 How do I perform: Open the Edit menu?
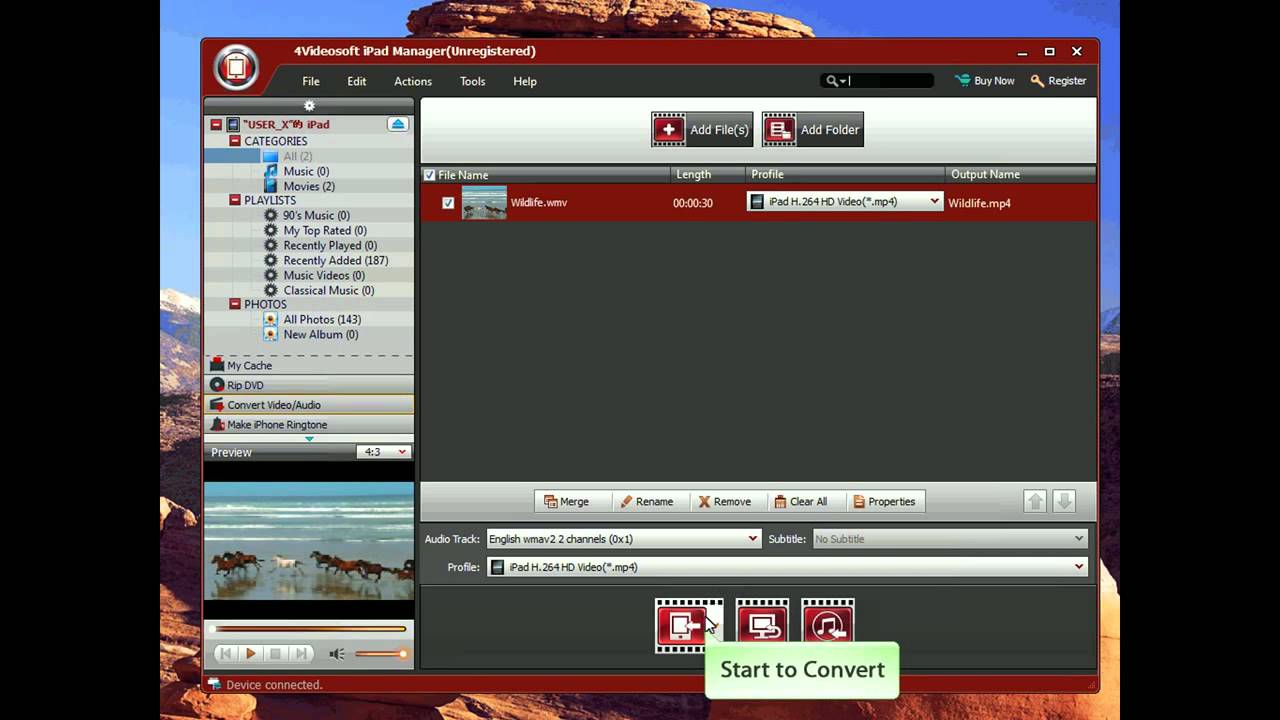coord(357,81)
